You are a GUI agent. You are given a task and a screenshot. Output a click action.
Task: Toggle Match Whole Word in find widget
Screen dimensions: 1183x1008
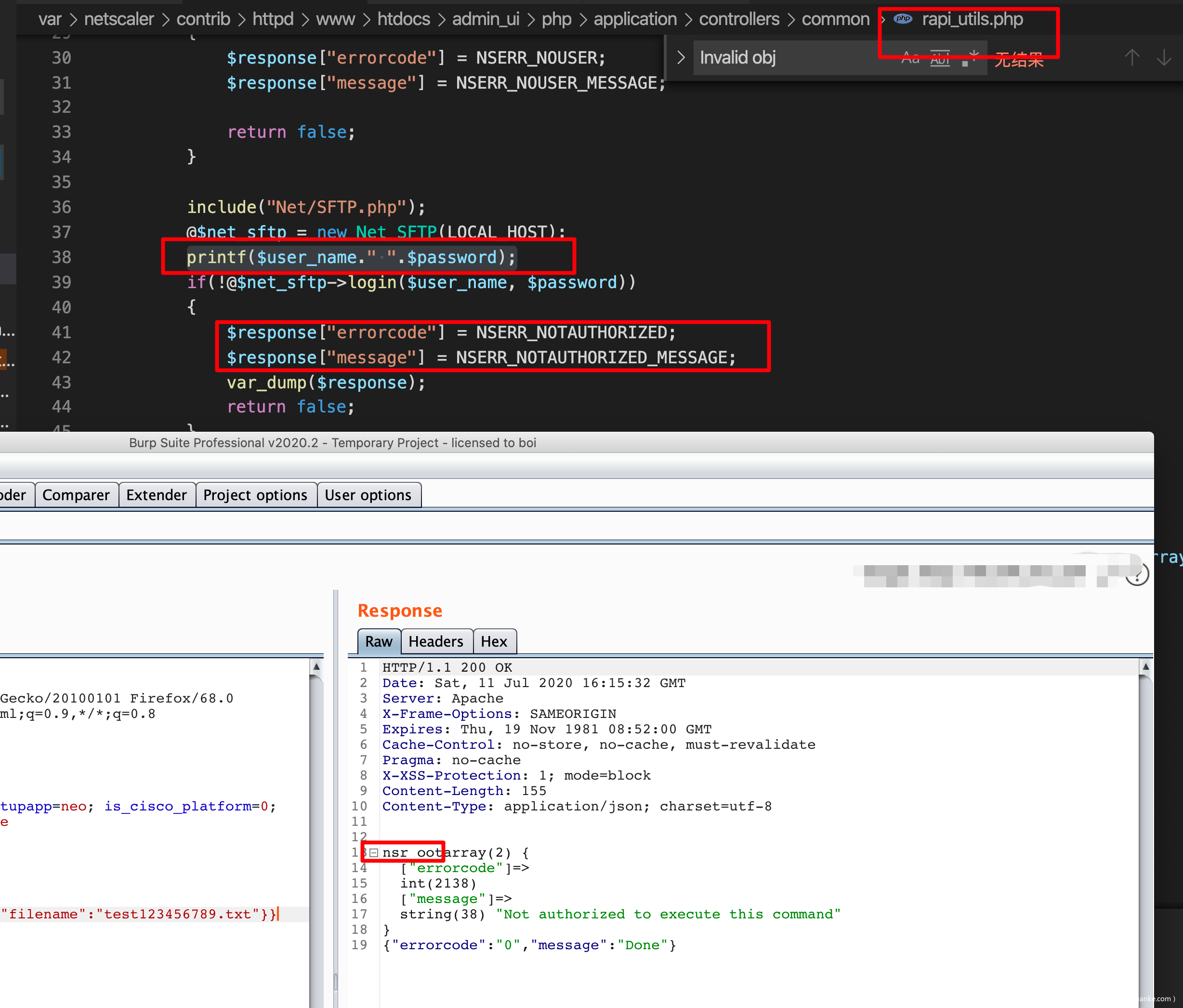(x=940, y=58)
